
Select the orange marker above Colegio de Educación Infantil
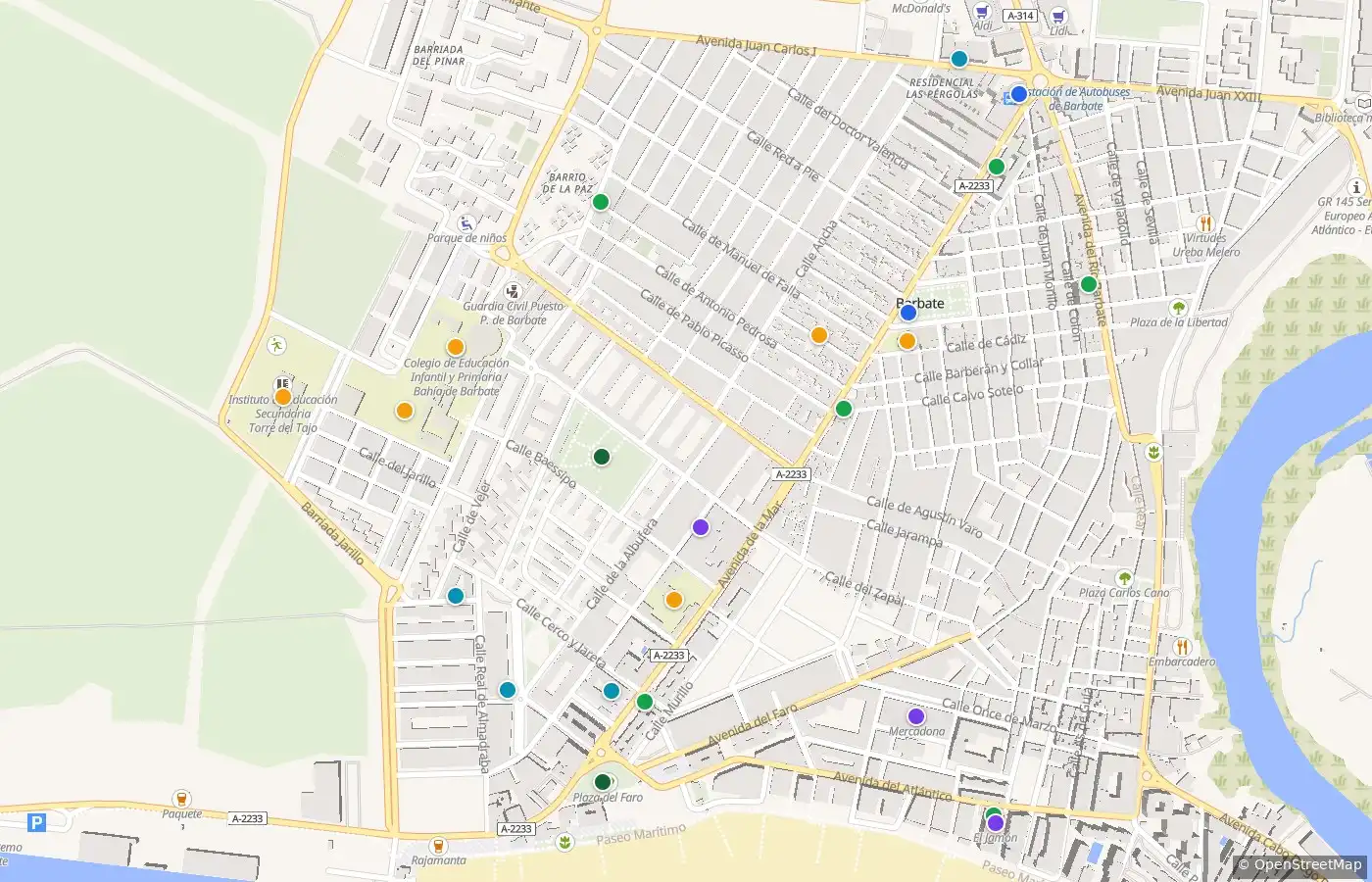point(456,347)
